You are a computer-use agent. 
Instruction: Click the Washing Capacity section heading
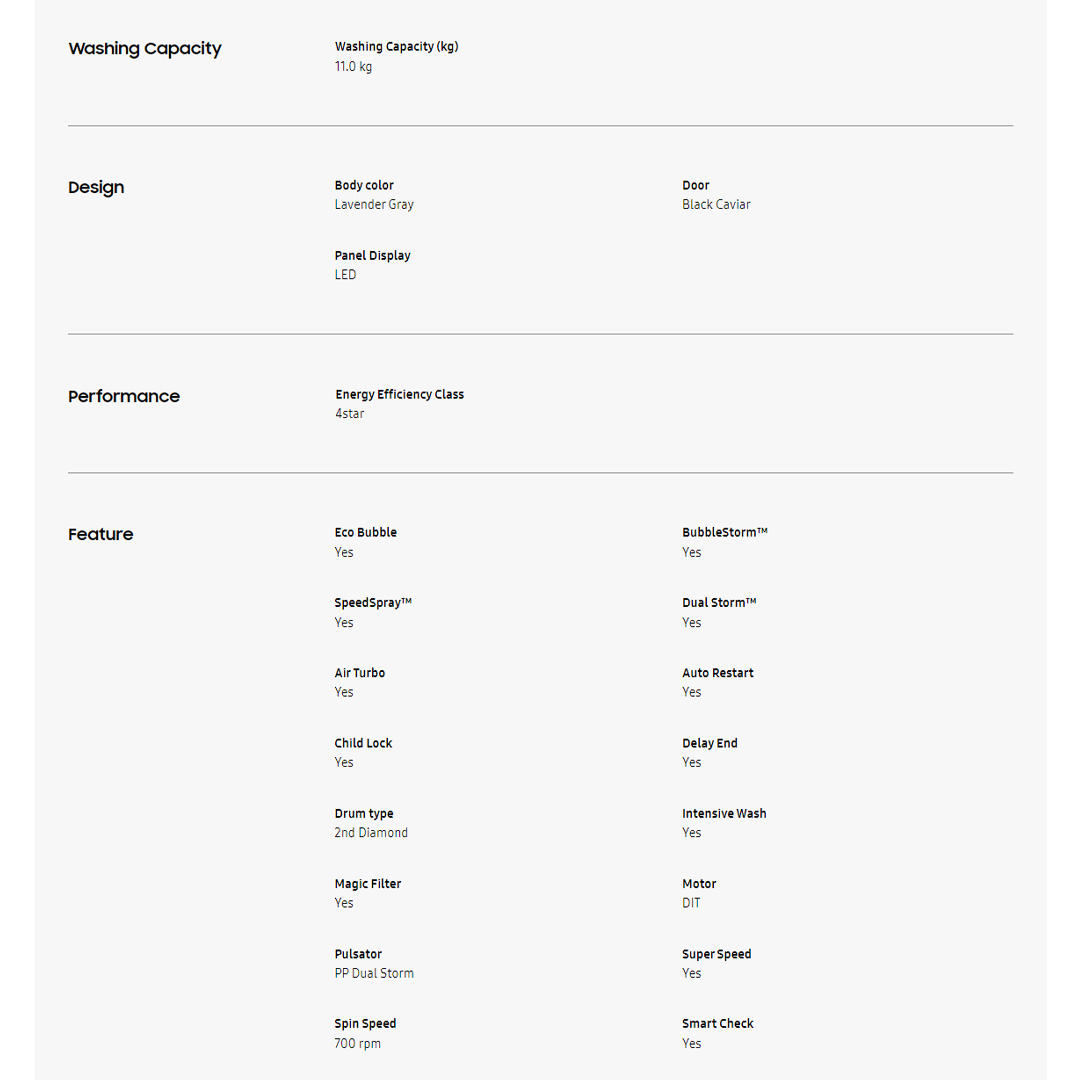[145, 49]
